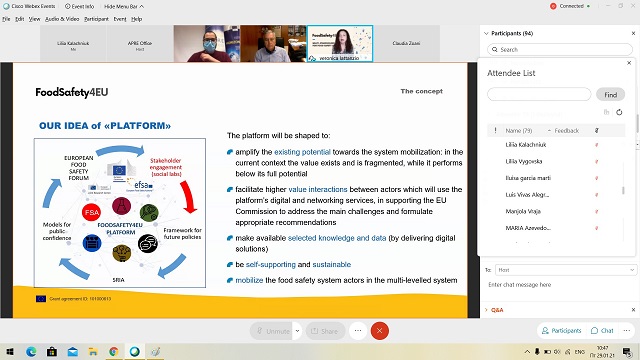
Task: Click the Unmute button
Action: pos(272,331)
